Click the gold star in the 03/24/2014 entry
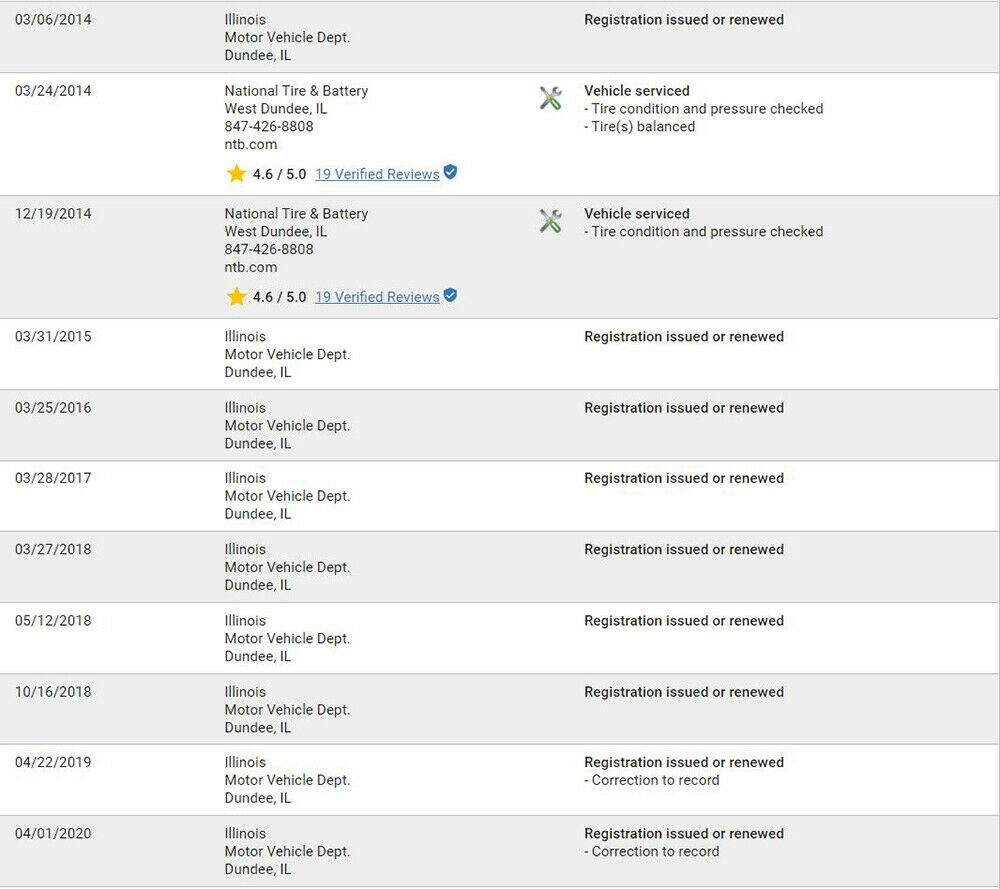 tap(236, 174)
